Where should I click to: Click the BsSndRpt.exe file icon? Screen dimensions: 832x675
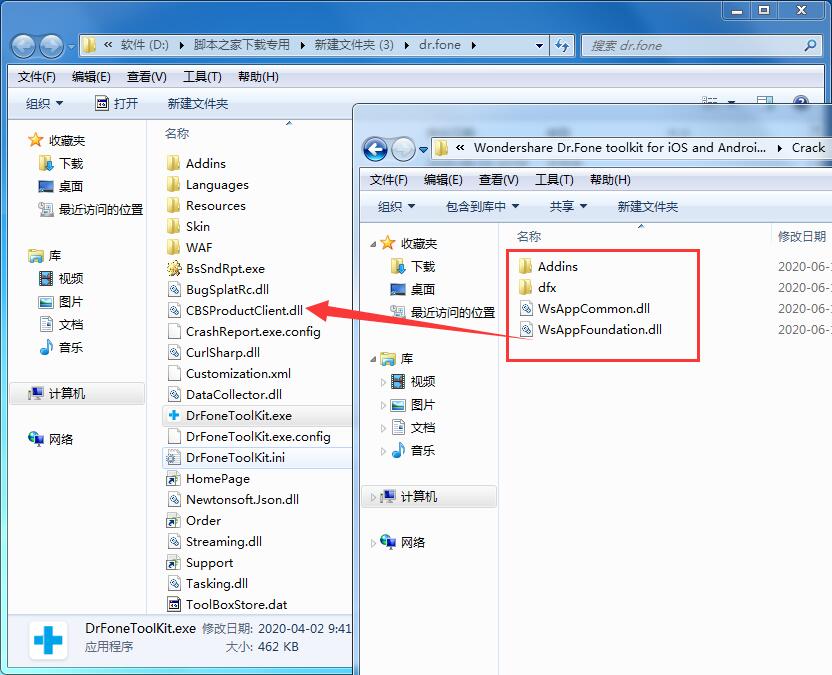(174, 269)
